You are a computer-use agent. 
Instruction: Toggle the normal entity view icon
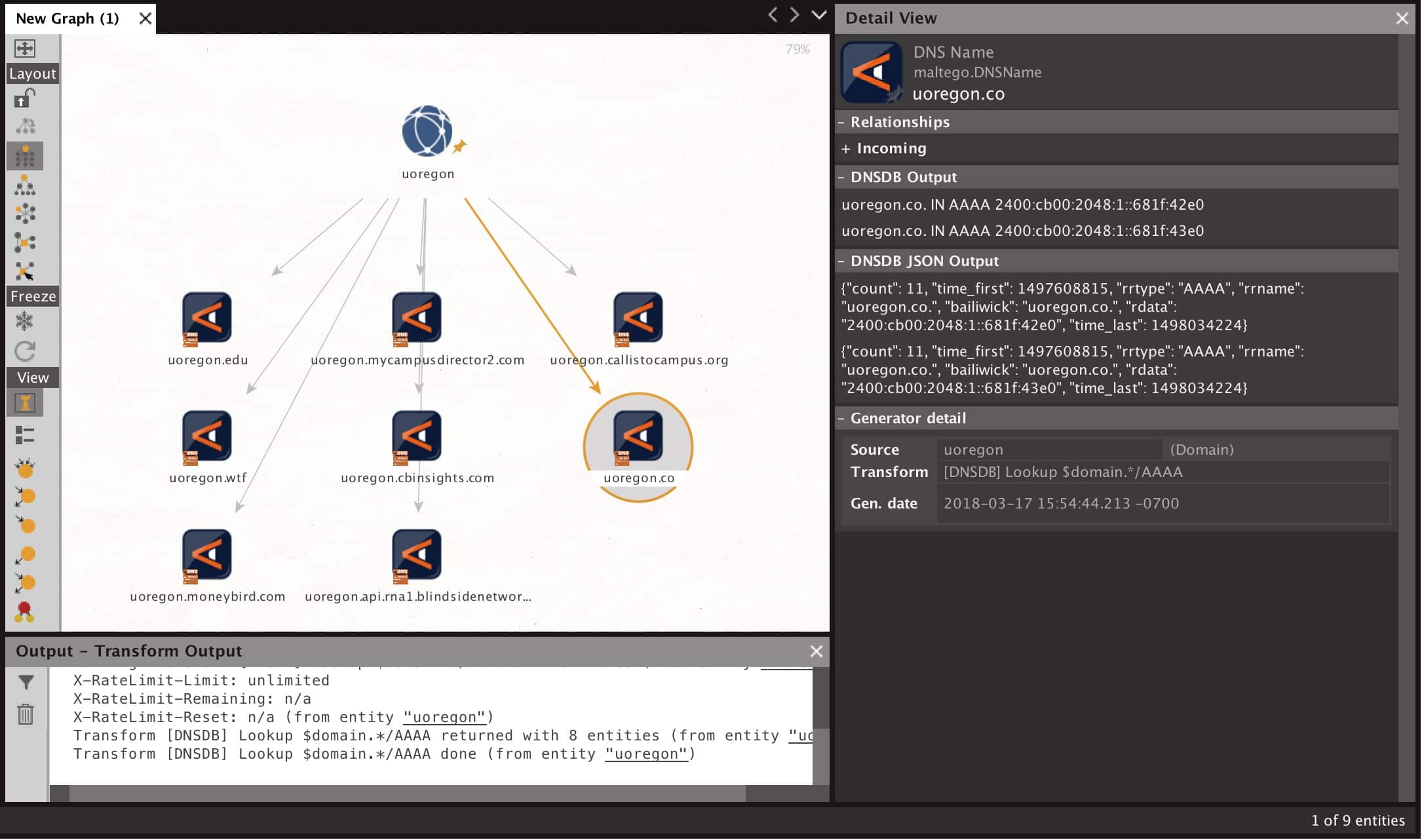[25, 402]
